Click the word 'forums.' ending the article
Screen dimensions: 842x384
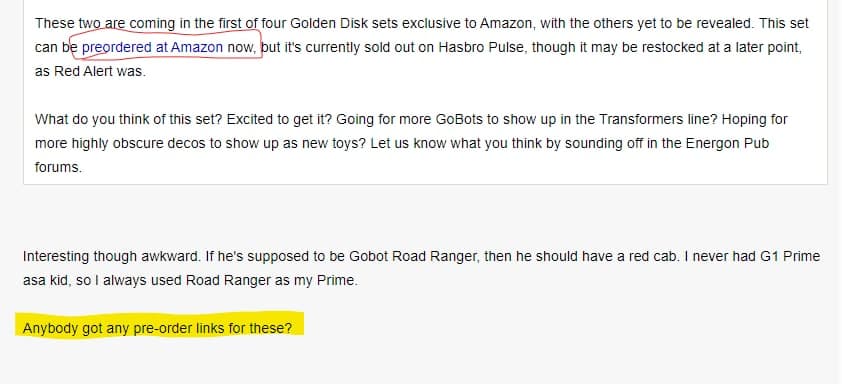pos(59,167)
